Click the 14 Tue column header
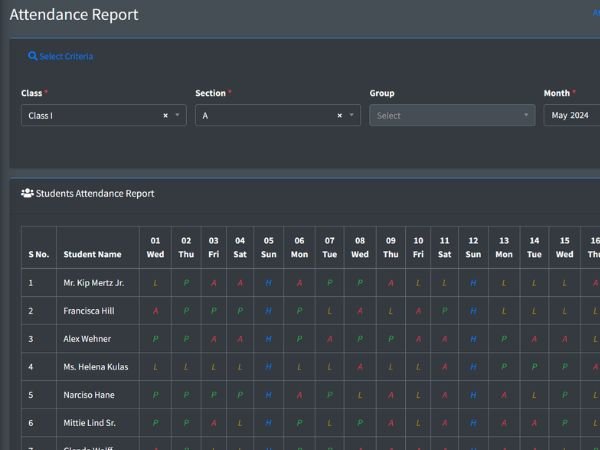The image size is (600, 450). click(534, 247)
